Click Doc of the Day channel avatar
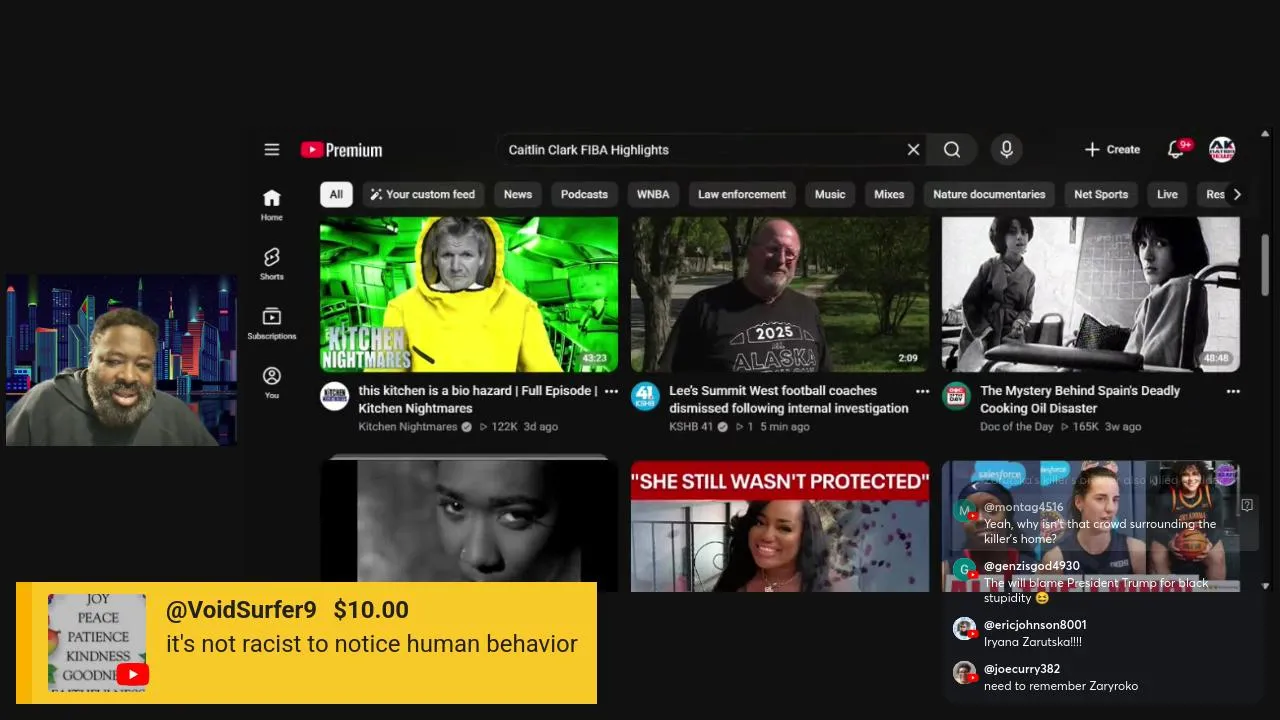The image size is (1280, 720). point(956,396)
